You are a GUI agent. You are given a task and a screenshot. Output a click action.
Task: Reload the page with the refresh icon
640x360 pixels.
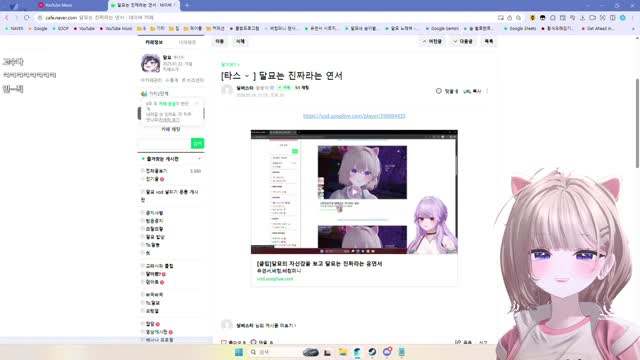tap(27, 18)
